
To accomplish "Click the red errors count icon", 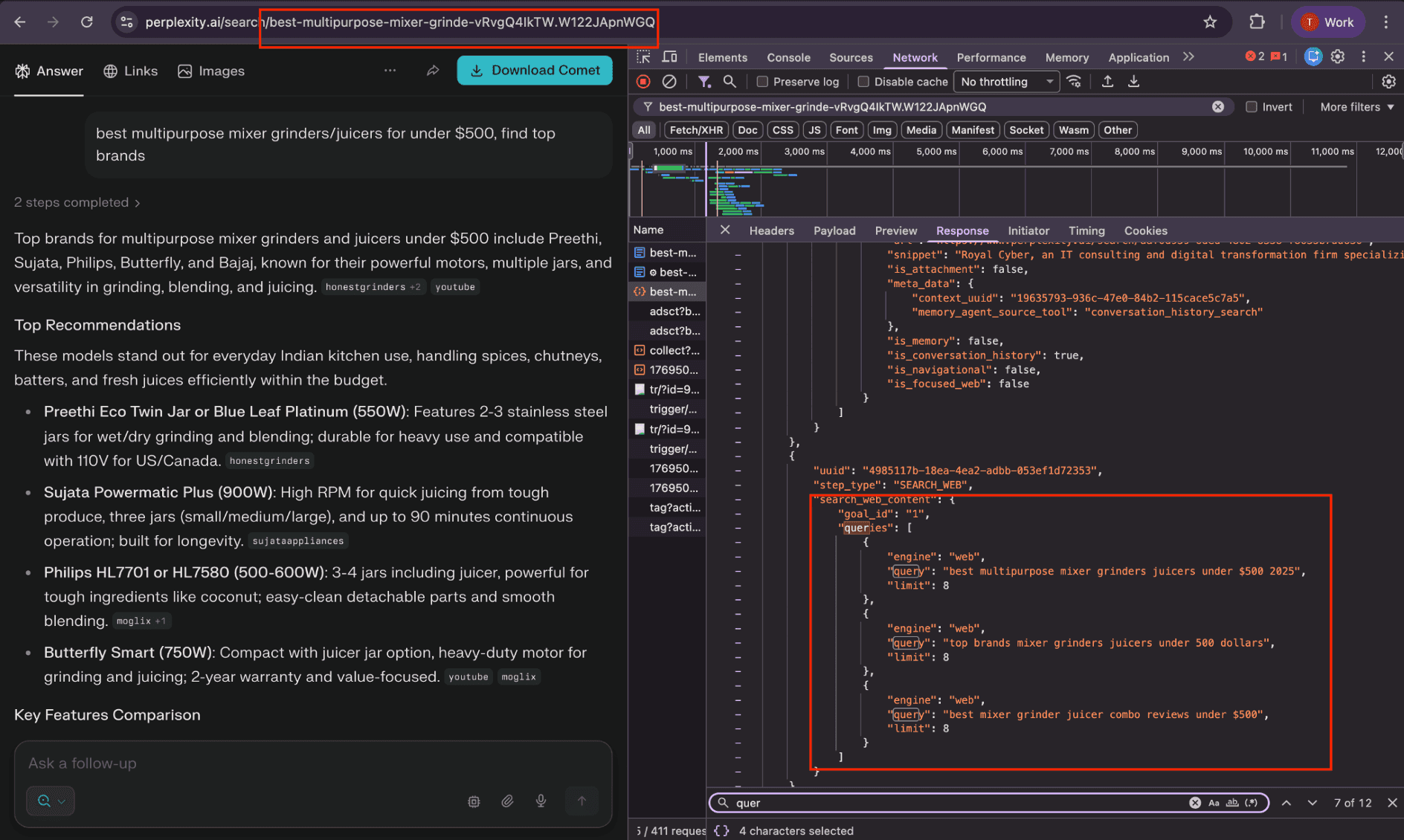I will (1255, 56).
